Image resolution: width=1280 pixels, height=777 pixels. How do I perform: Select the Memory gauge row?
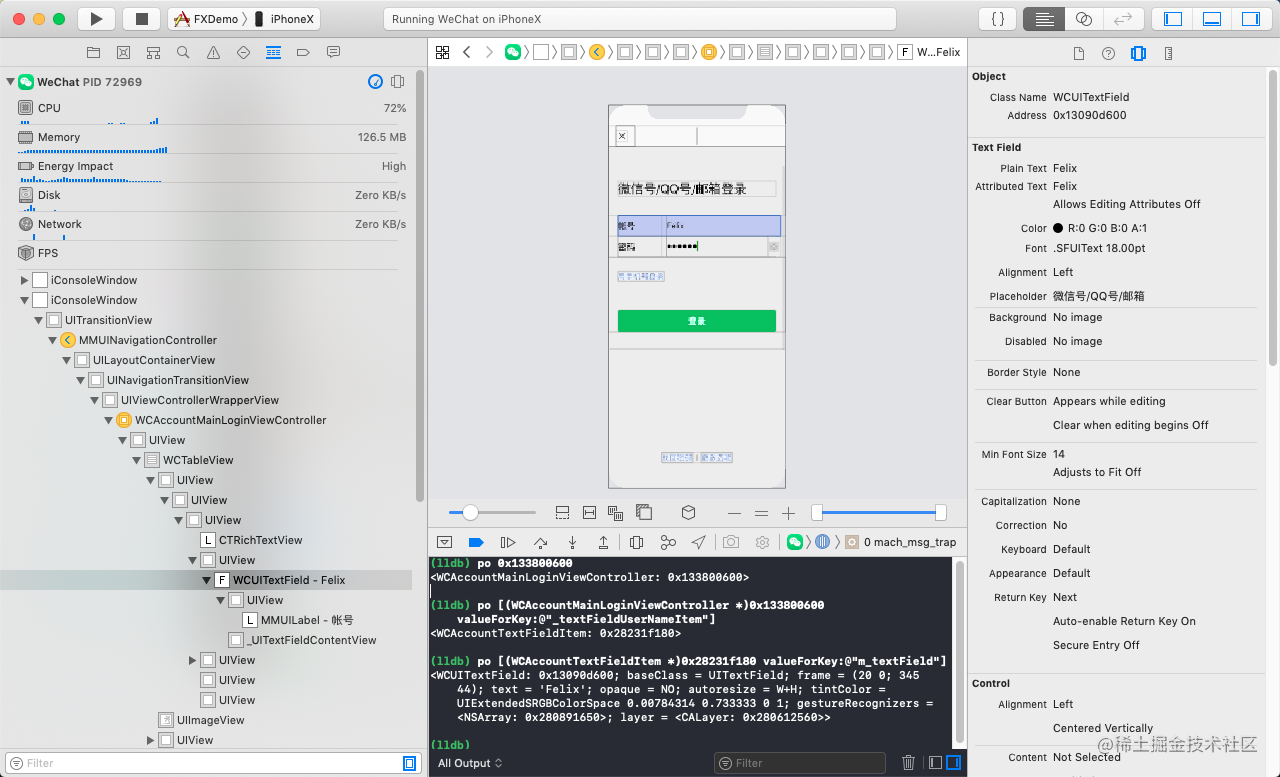[212, 137]
